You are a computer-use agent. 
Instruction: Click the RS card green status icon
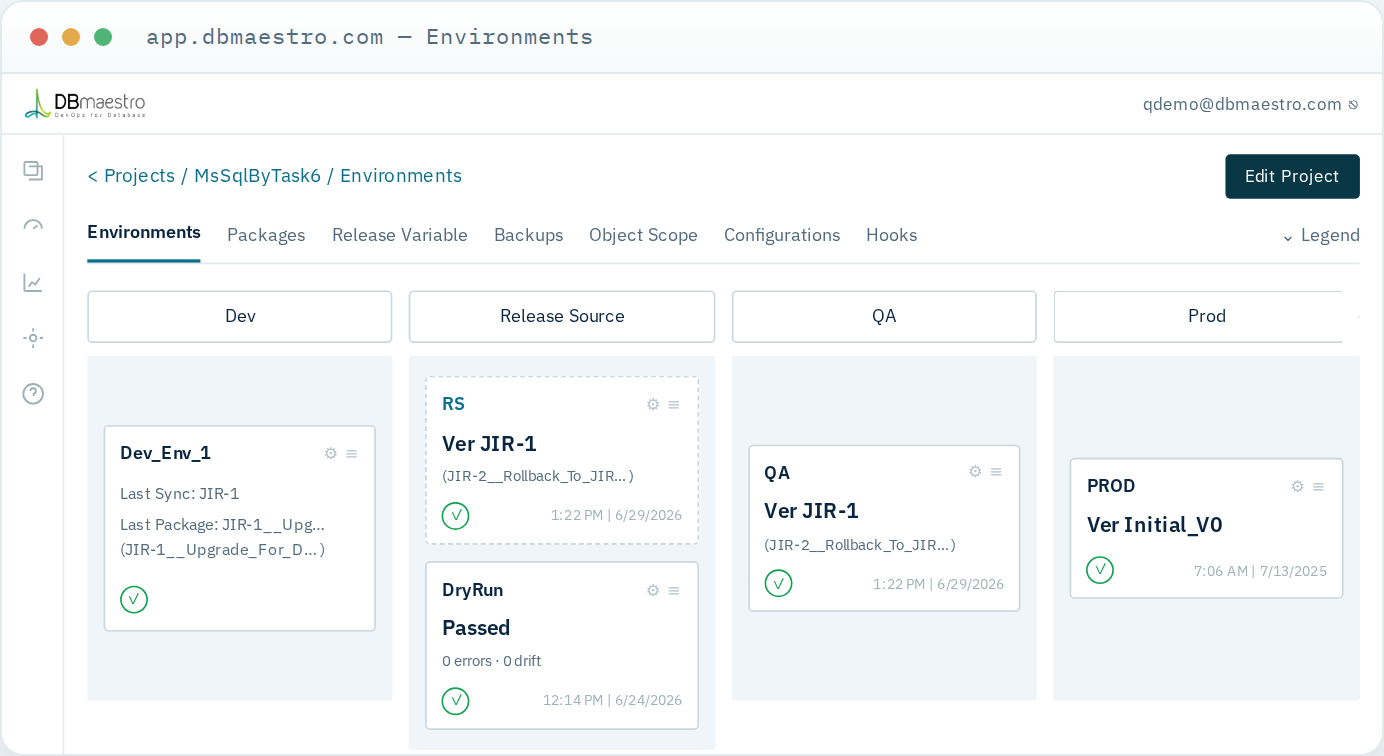point(456,515)
